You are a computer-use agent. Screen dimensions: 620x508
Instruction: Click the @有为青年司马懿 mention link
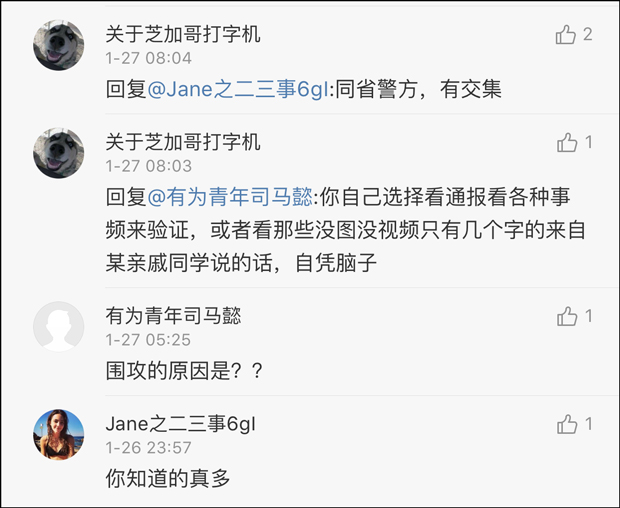click(230, 197)
